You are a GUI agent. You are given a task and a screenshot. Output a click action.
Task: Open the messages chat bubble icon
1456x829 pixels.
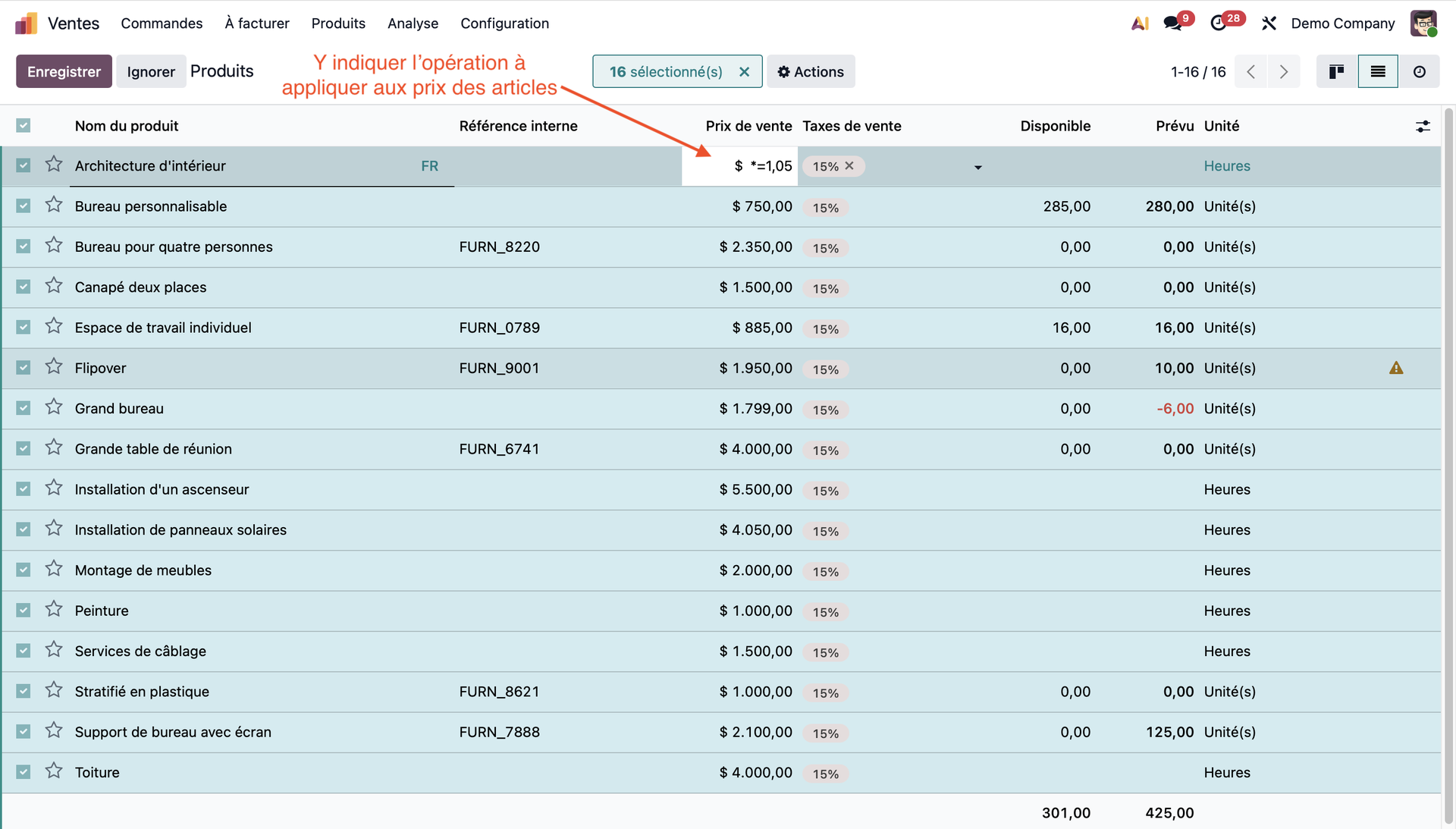point(1172,24)
